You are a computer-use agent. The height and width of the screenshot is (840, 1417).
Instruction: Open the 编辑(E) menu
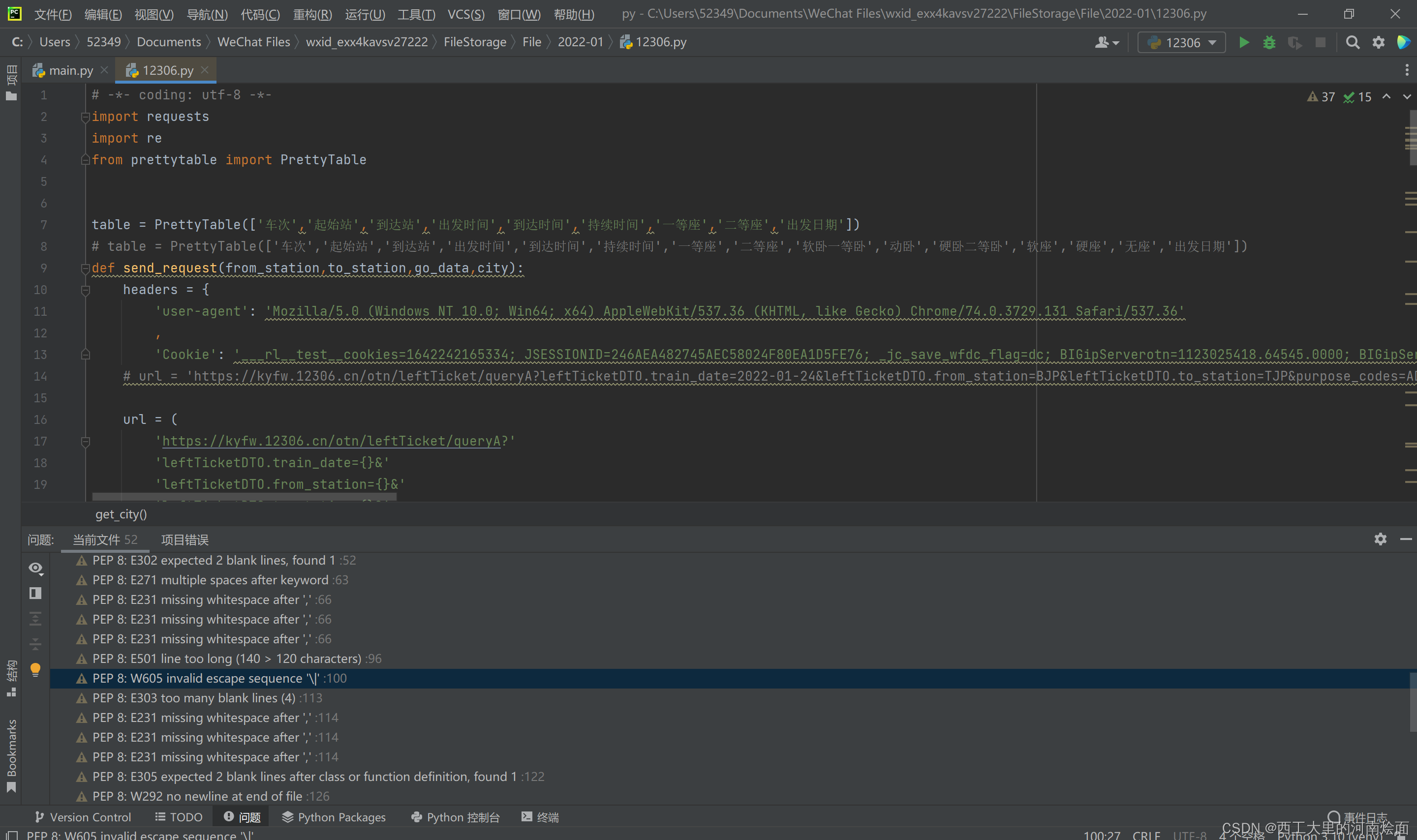pyautogui.click(x=103, y=14)
